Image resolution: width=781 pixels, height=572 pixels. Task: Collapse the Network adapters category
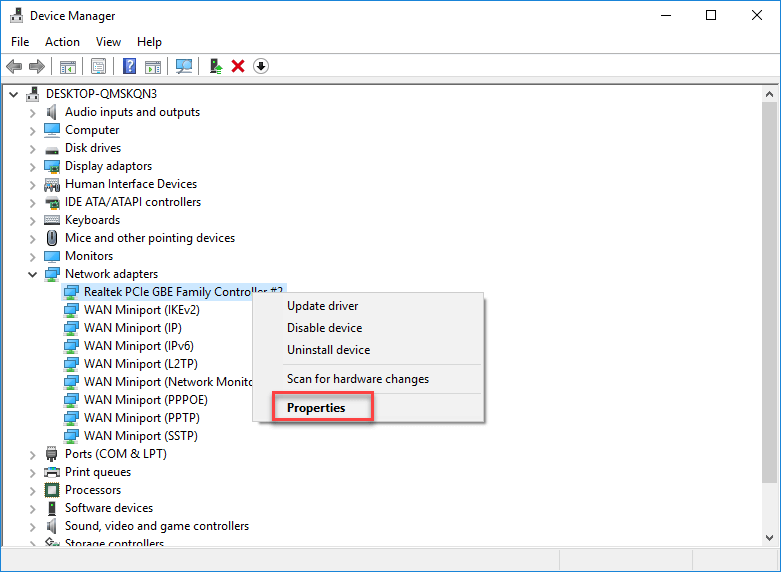click(x=32, y=274)
